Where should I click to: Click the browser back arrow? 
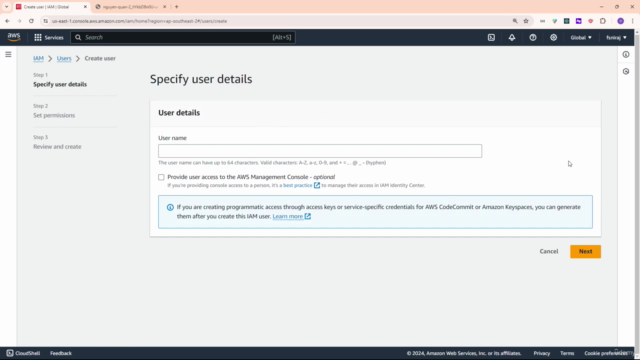(x=7, y=21)
